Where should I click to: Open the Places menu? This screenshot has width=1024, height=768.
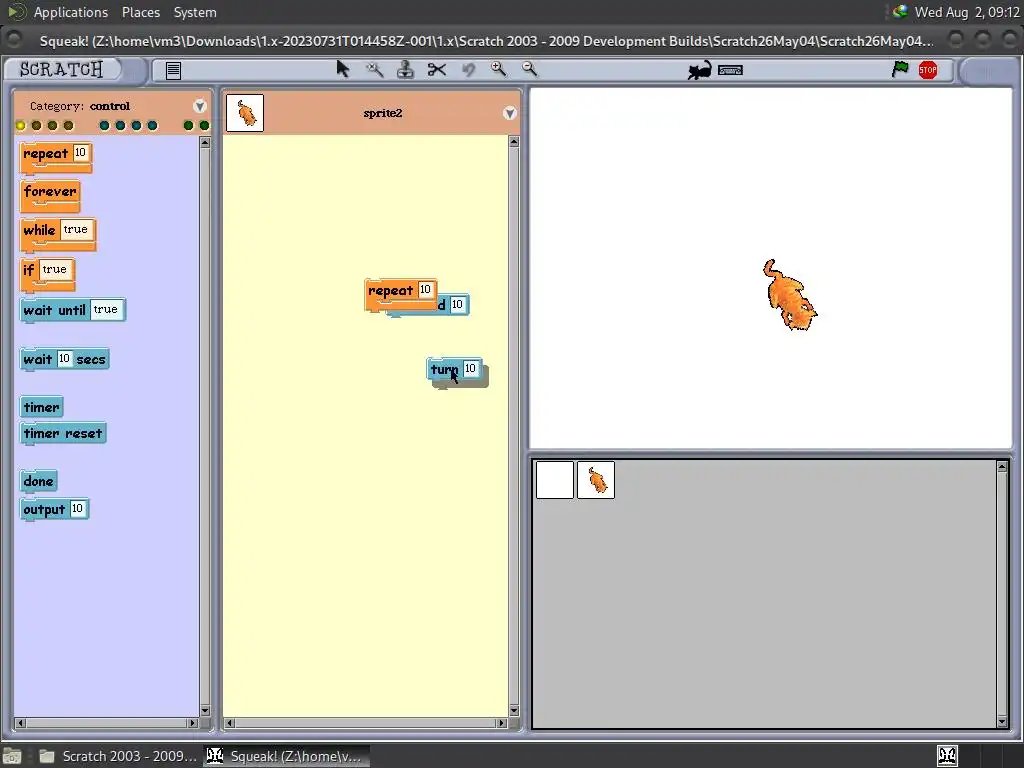(x=141, y=12)
